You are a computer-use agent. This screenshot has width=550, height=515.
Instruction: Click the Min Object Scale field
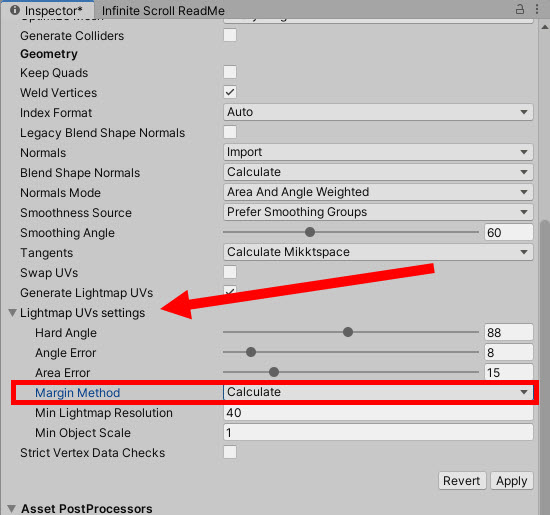pos(378,432)
